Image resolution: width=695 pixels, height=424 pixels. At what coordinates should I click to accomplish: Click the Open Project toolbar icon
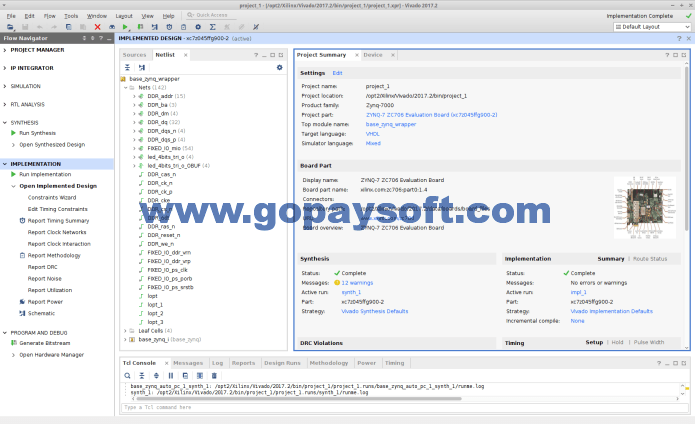coord(10,27)
